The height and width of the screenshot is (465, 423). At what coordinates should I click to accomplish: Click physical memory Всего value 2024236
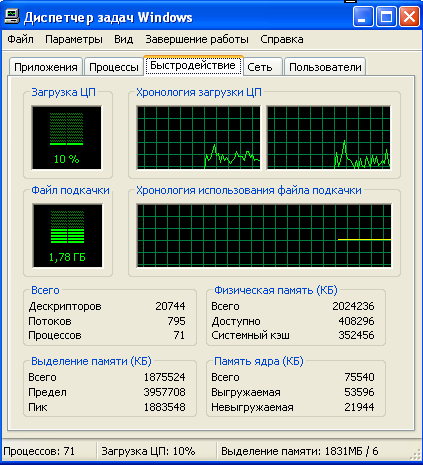click(353, 306)
